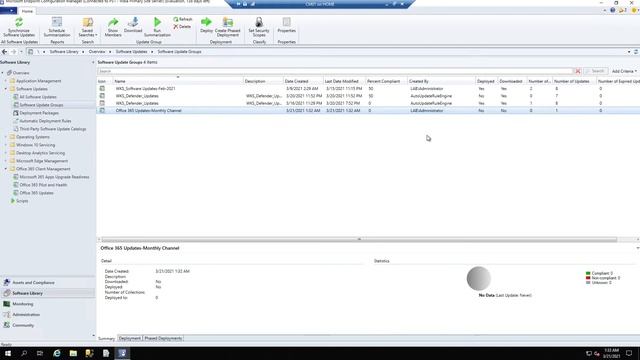
Task: Click Refresh in the ribbon
Action: pos(182,19)
